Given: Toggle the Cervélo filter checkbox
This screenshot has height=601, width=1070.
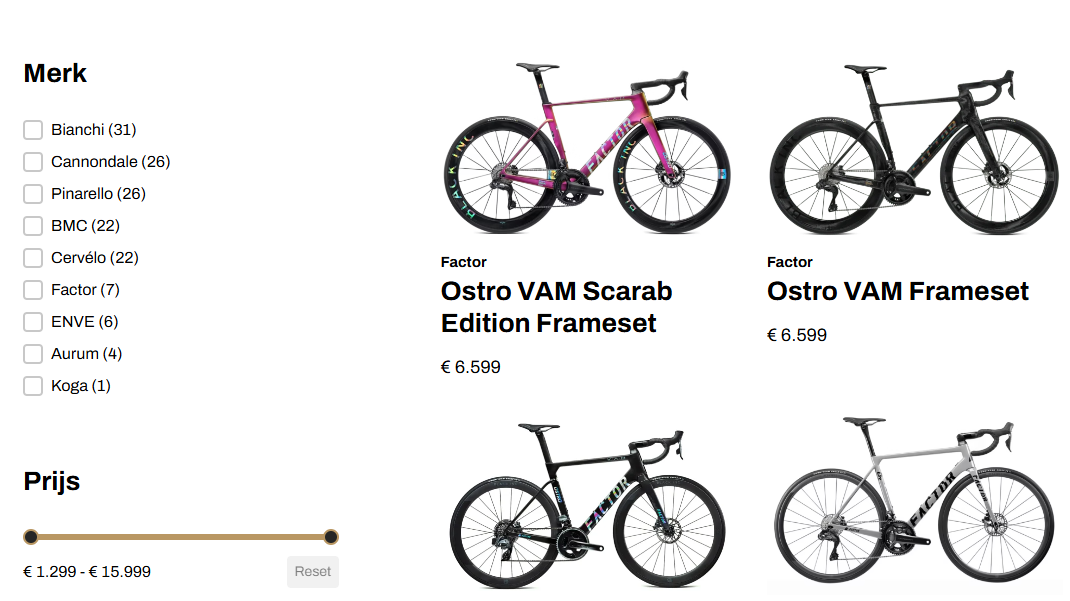Looking at the screenshot, I should pos(33,258).
